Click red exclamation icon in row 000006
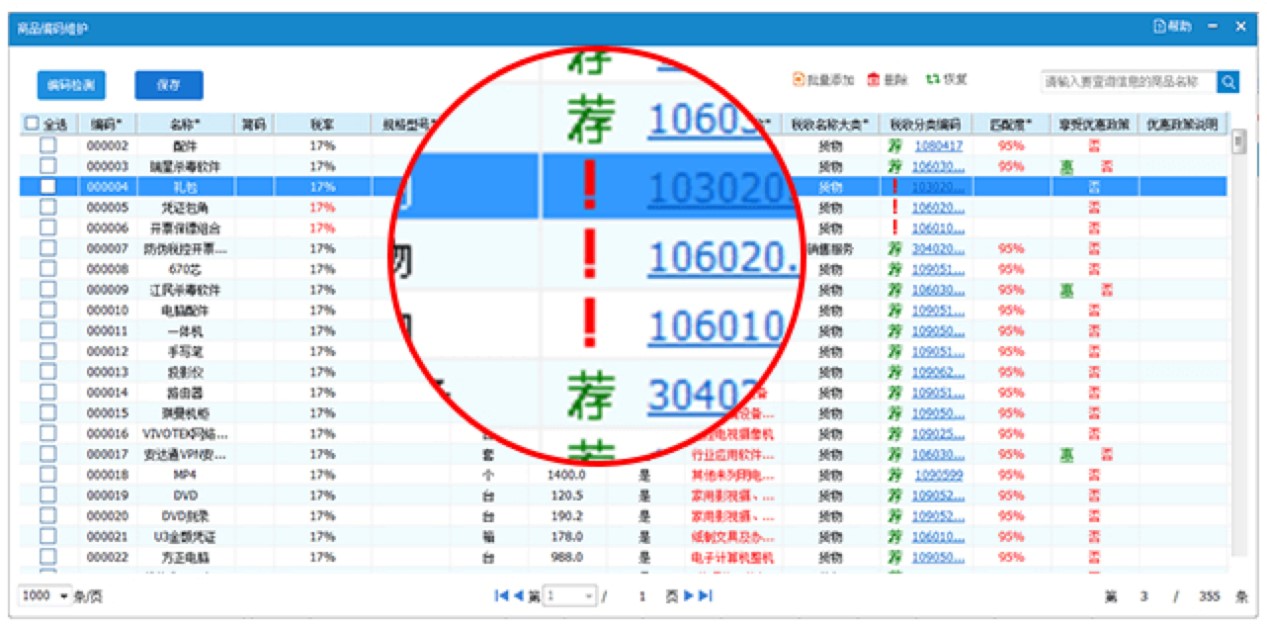 click(895, 228)
